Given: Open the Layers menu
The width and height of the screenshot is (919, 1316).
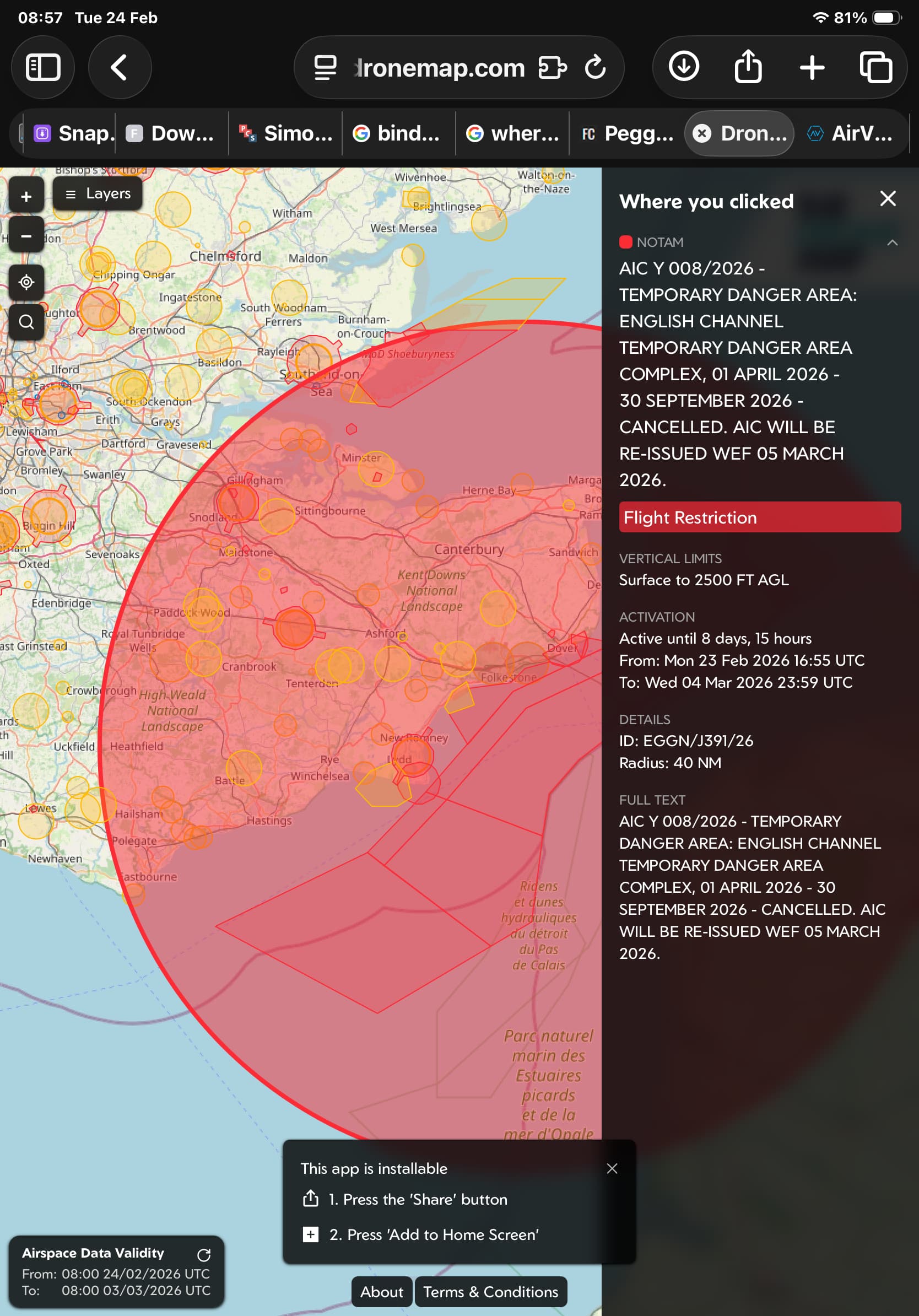Looking at the screenshot, I should point(98,194).
